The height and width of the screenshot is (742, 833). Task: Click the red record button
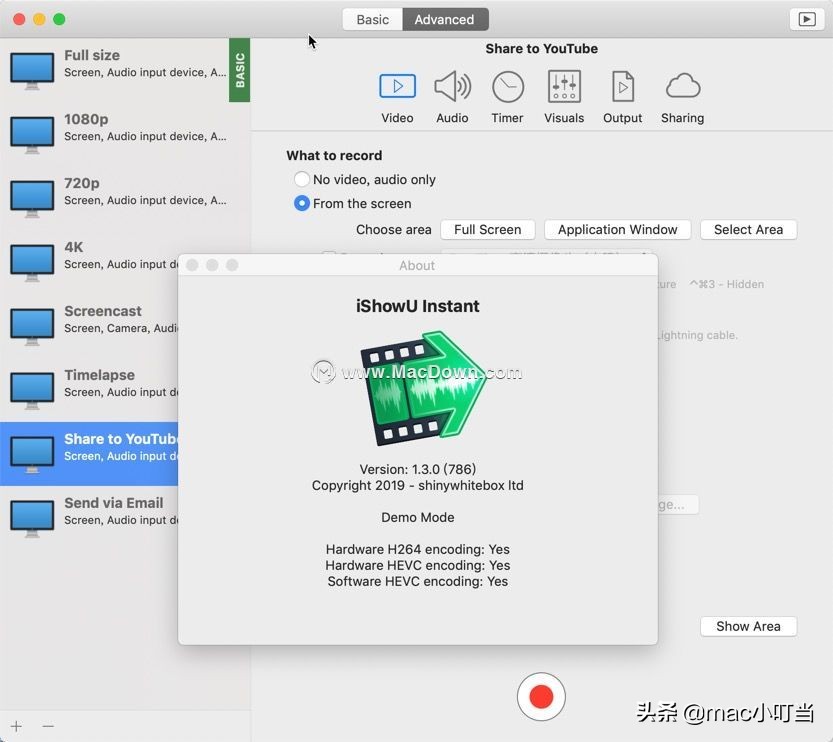pyautogui.click(x=541, y=697)
